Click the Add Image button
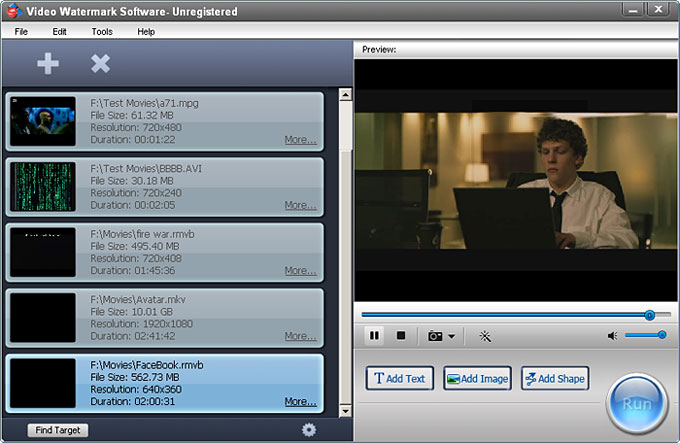680x443 pixels. coord(477,379)
